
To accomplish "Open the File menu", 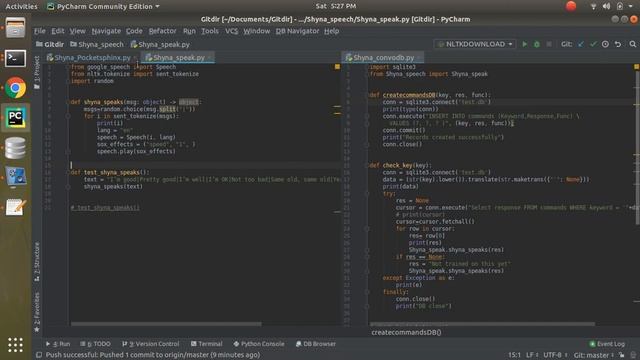I will [40, 31].
